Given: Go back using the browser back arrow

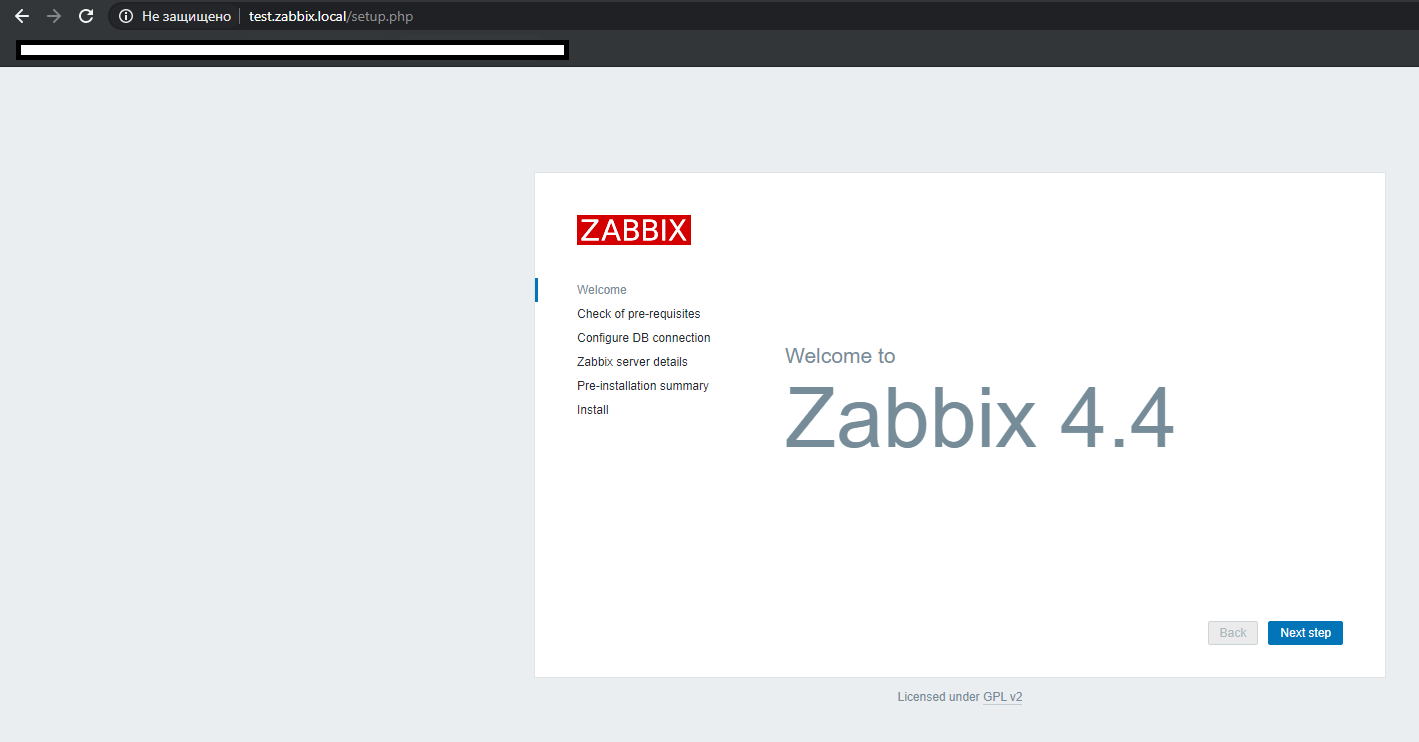Looking at the screenshot, I should pos(22,16).
